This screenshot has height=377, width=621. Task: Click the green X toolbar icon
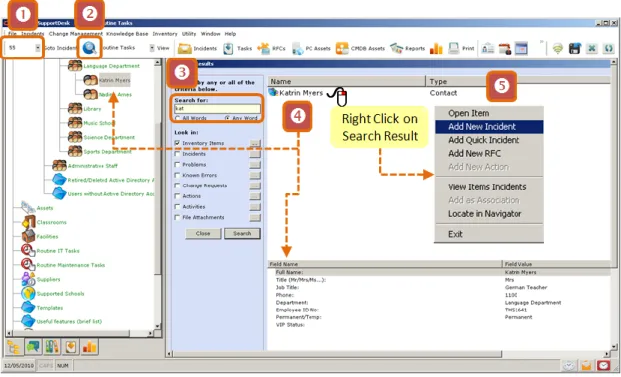click(x=592, y=48)
